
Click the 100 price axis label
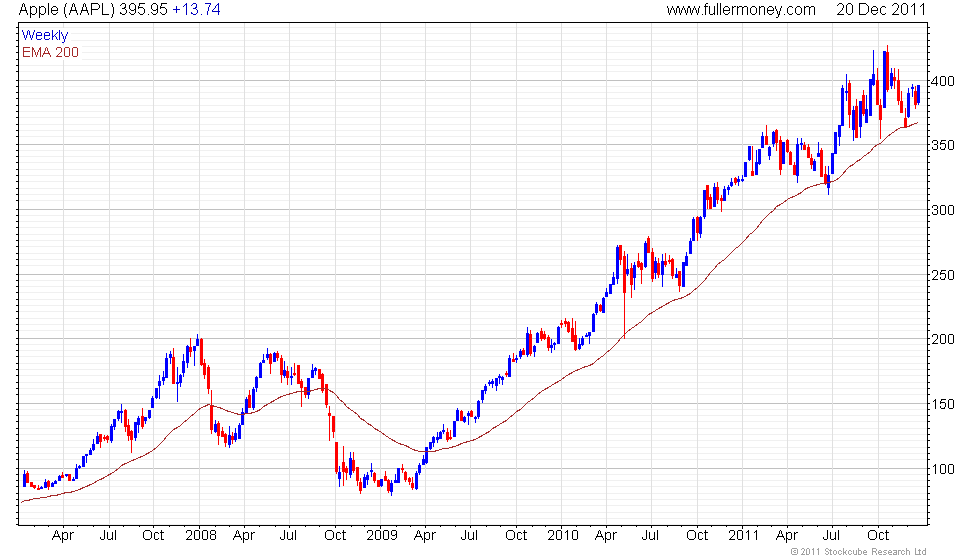point(942,469)
